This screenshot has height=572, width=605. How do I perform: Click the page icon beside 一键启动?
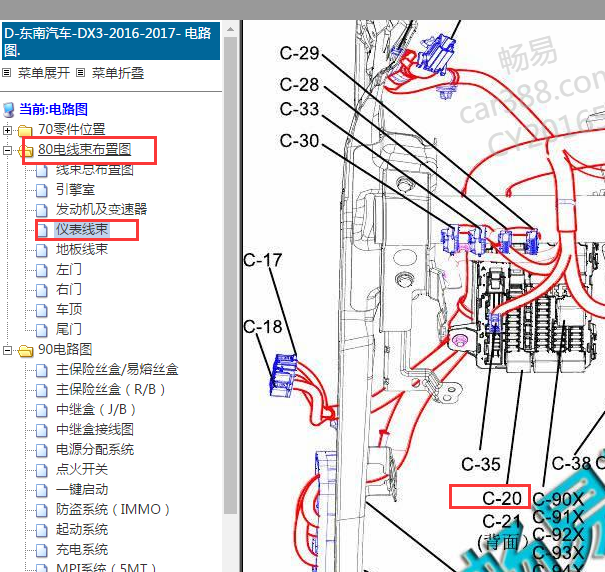tap(42, 490)
